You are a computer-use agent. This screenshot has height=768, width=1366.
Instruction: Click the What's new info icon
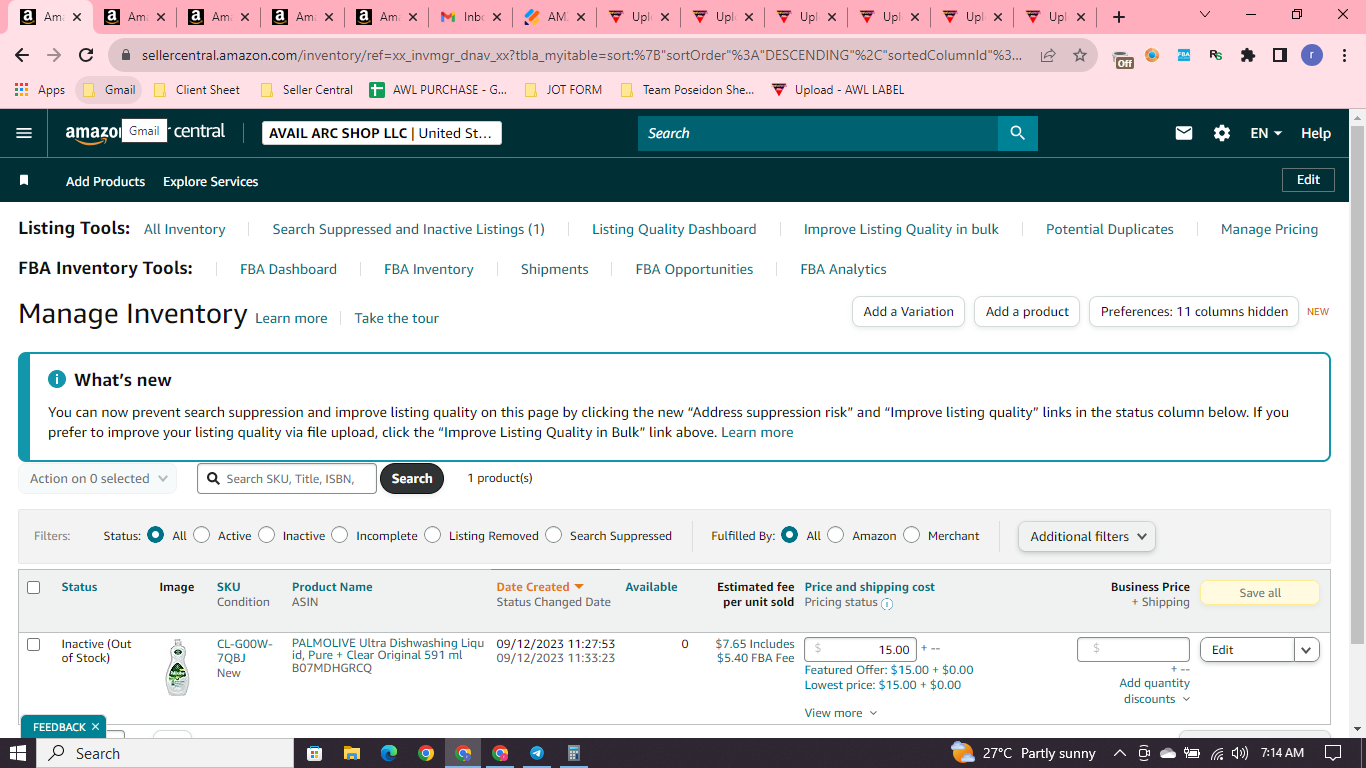[57, 380]
